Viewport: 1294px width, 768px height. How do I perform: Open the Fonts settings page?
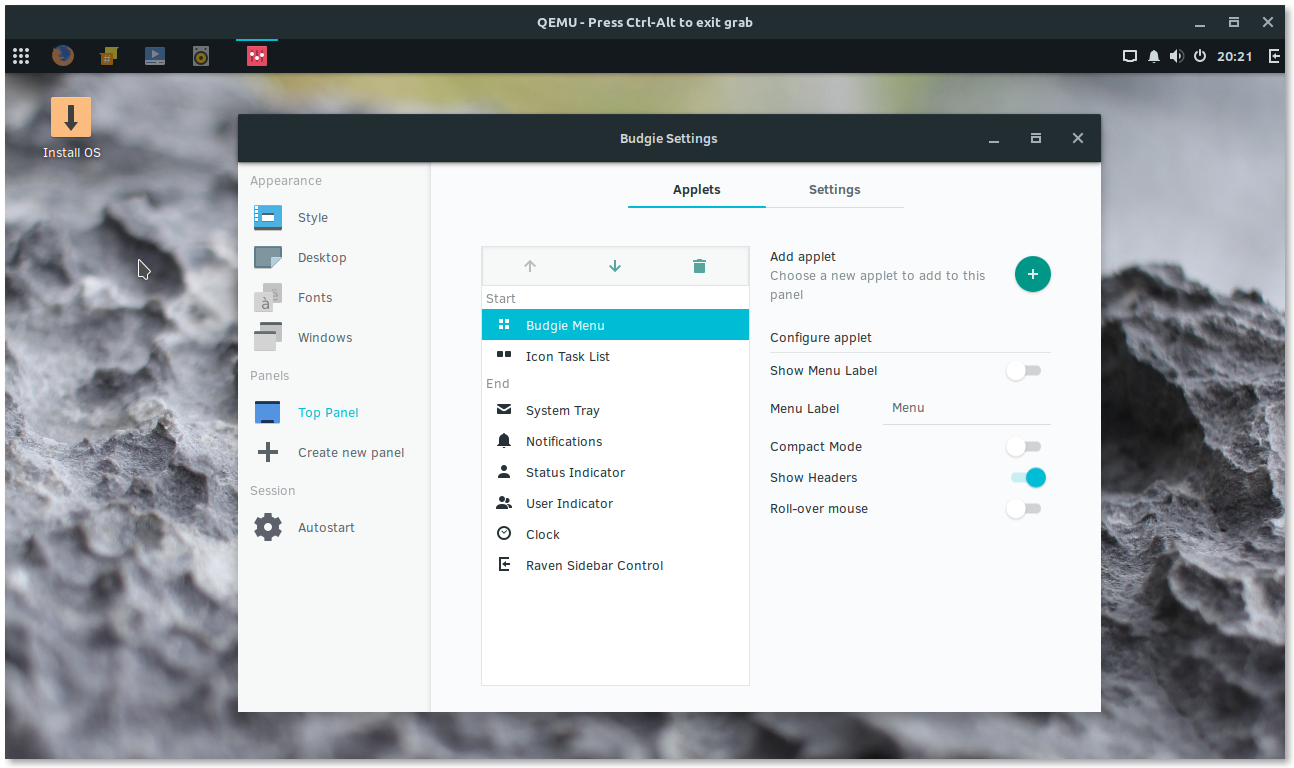coord(334,297)
